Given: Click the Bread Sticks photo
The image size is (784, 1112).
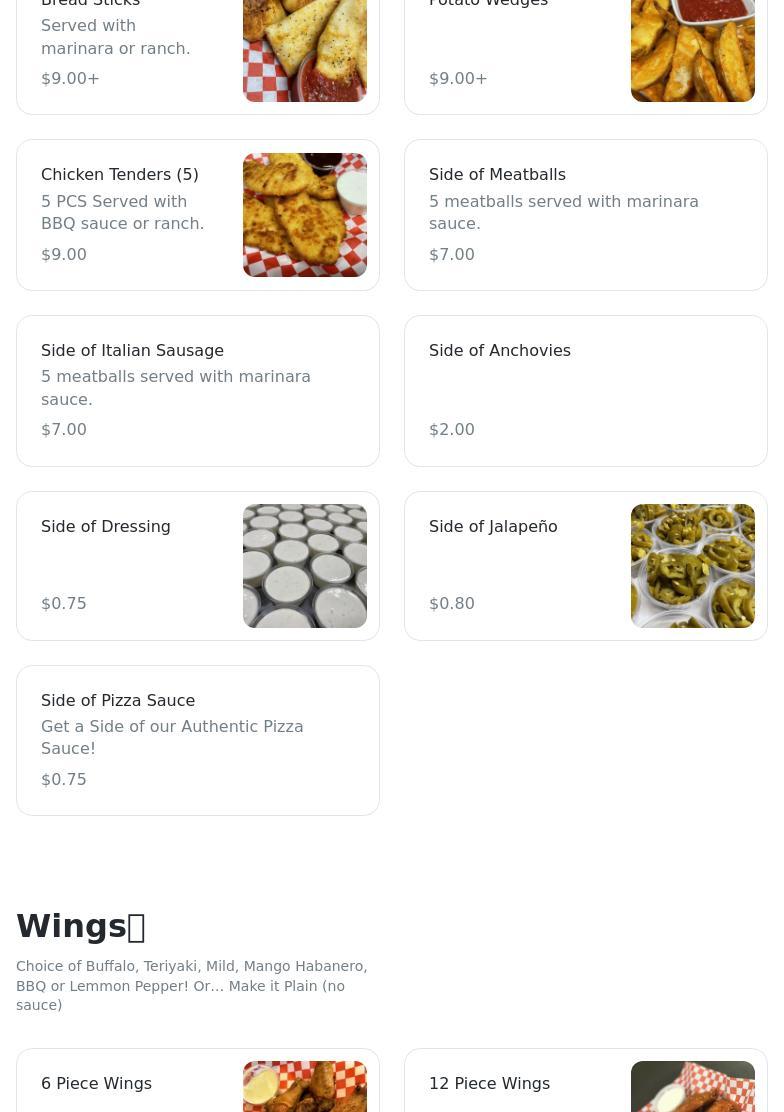Looking at the screenshot, I should (305, 50).
